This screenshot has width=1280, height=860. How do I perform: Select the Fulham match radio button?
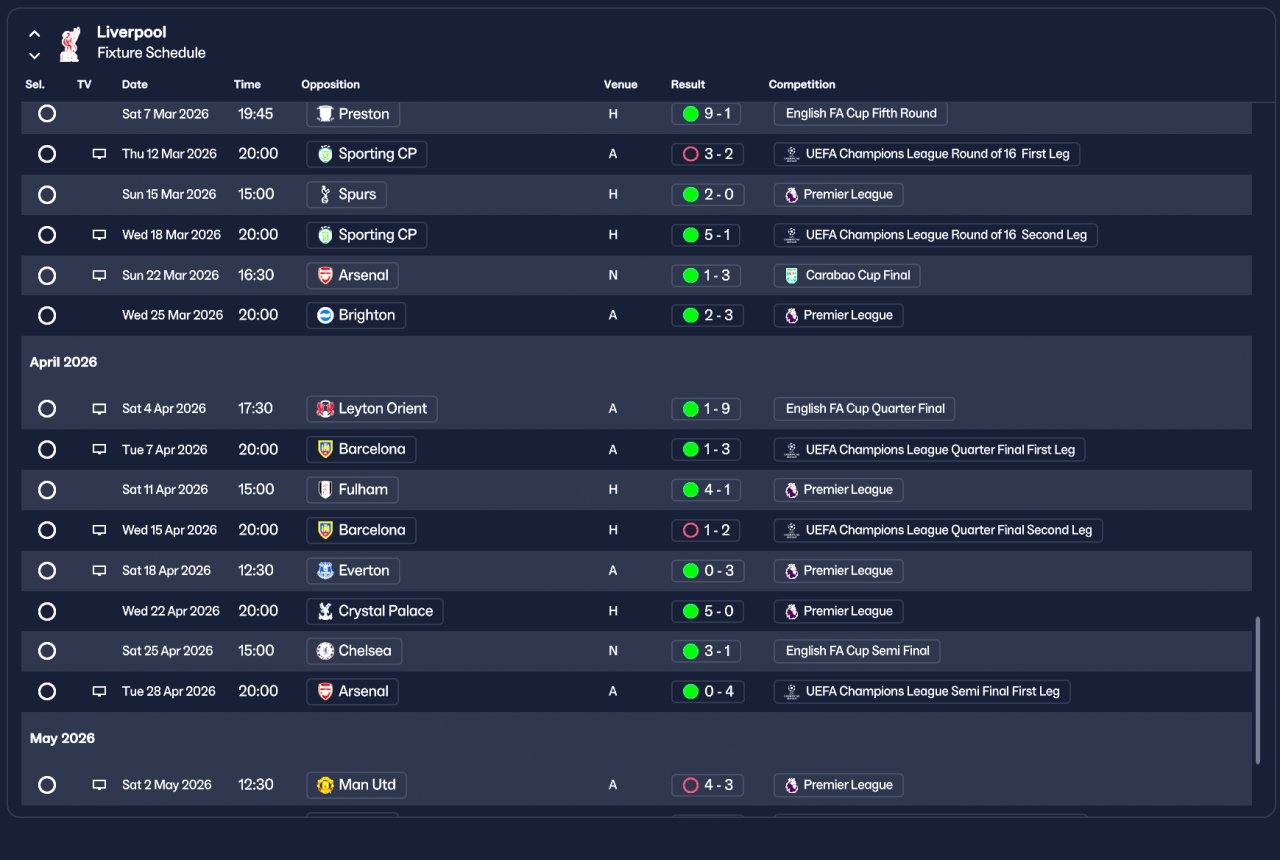[x=47, y=490]
